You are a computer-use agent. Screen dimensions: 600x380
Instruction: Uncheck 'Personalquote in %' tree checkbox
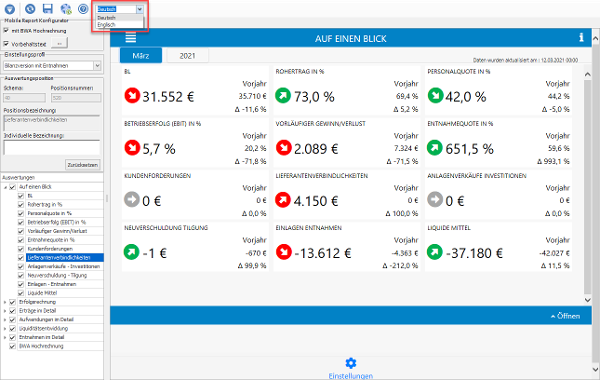pyautogui.click(x=21, y=213)
